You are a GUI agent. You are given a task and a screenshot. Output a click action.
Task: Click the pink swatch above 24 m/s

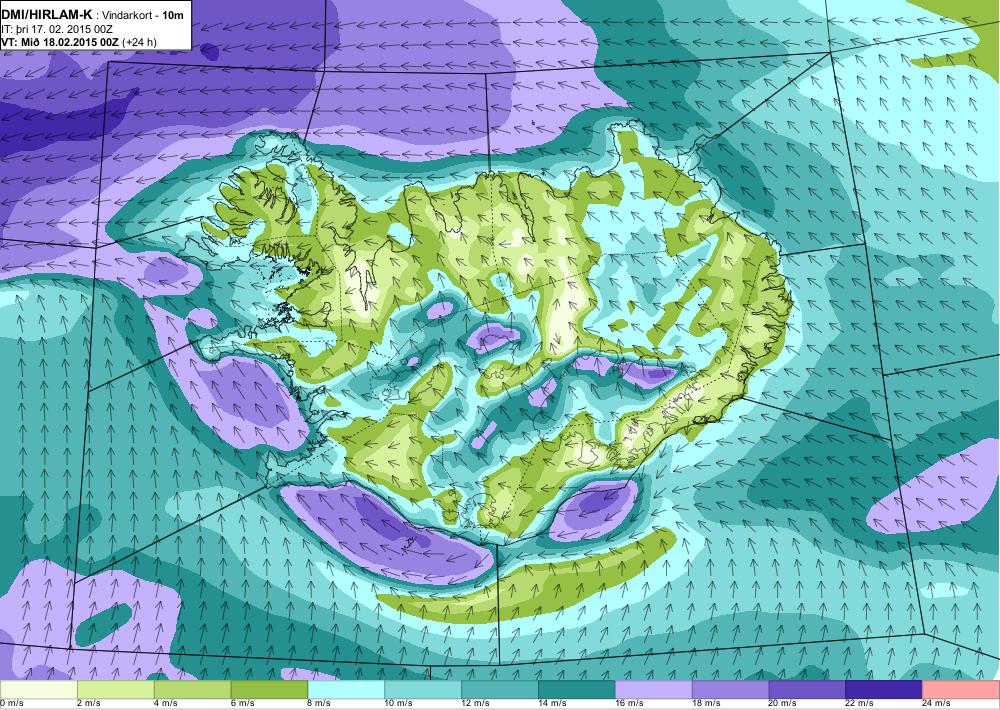(961, 690)
